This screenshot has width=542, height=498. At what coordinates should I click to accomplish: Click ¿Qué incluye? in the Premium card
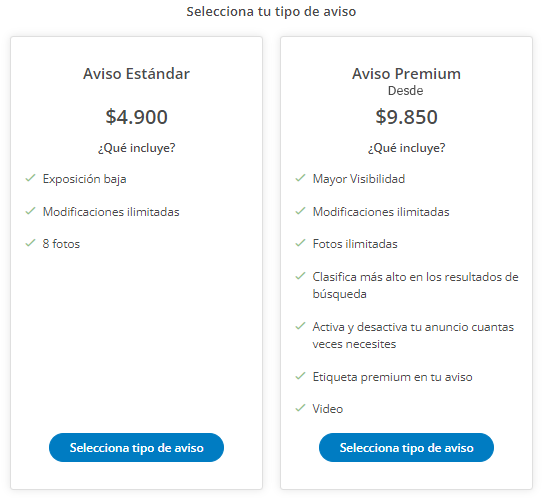pyautogui.click(x=406, y=148)
